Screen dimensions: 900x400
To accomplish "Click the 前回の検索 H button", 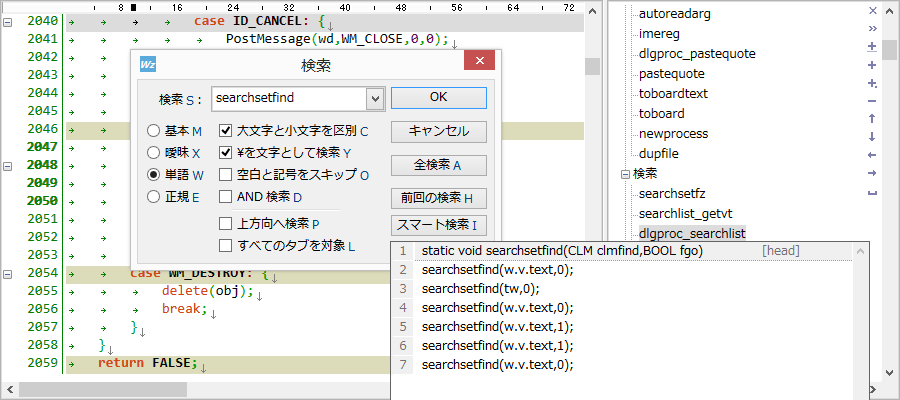I will pyautogui.click(x=439, y=198).
